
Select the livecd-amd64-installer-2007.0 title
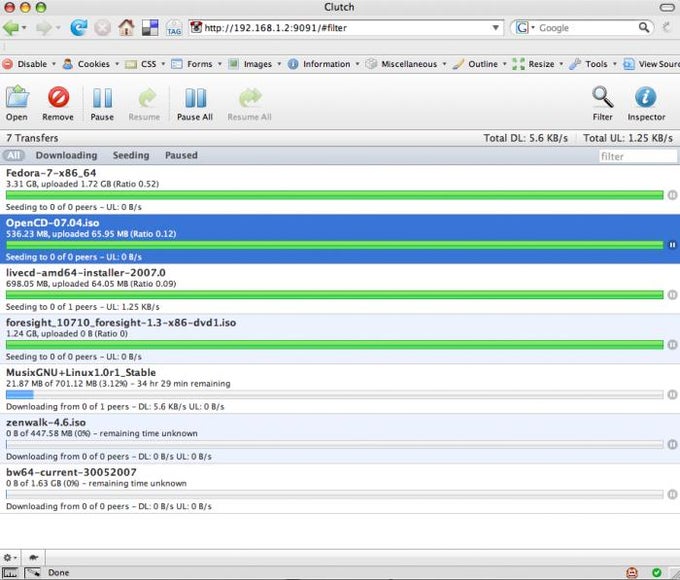click(x=86, y=273)
